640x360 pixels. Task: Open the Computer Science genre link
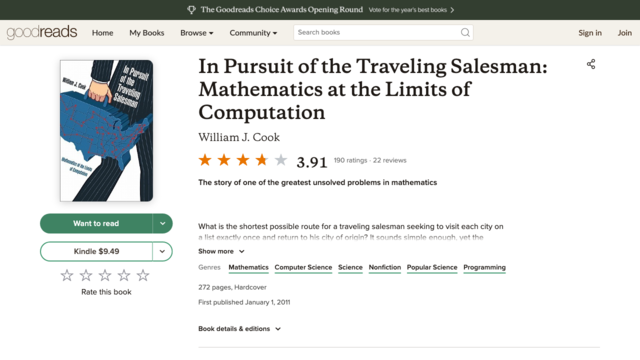click(303, 268)
